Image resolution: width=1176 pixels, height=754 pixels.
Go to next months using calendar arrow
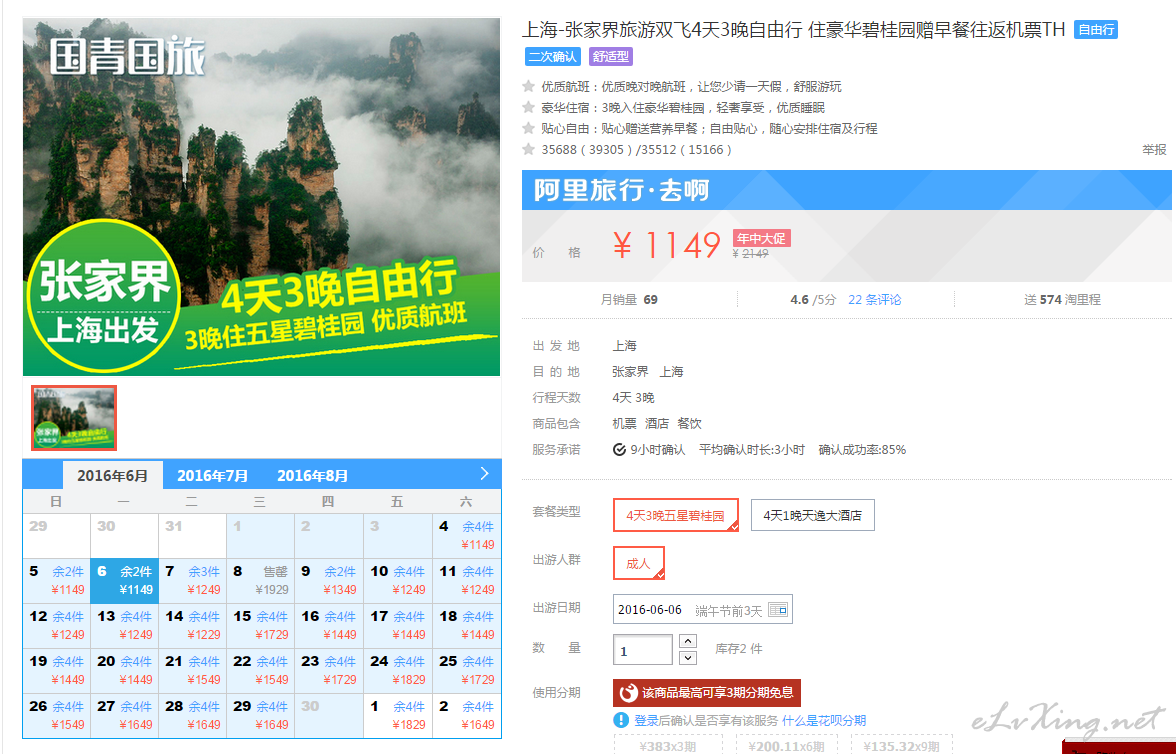point(484,473)
